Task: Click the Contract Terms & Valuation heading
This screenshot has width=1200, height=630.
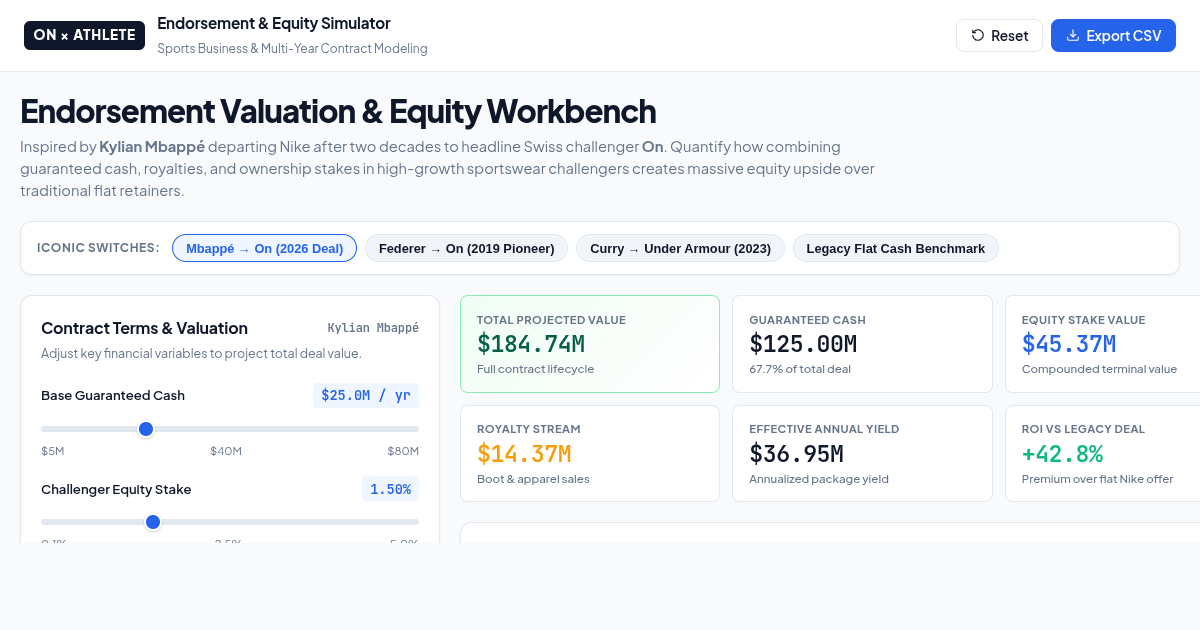Action: pos(144,328)
